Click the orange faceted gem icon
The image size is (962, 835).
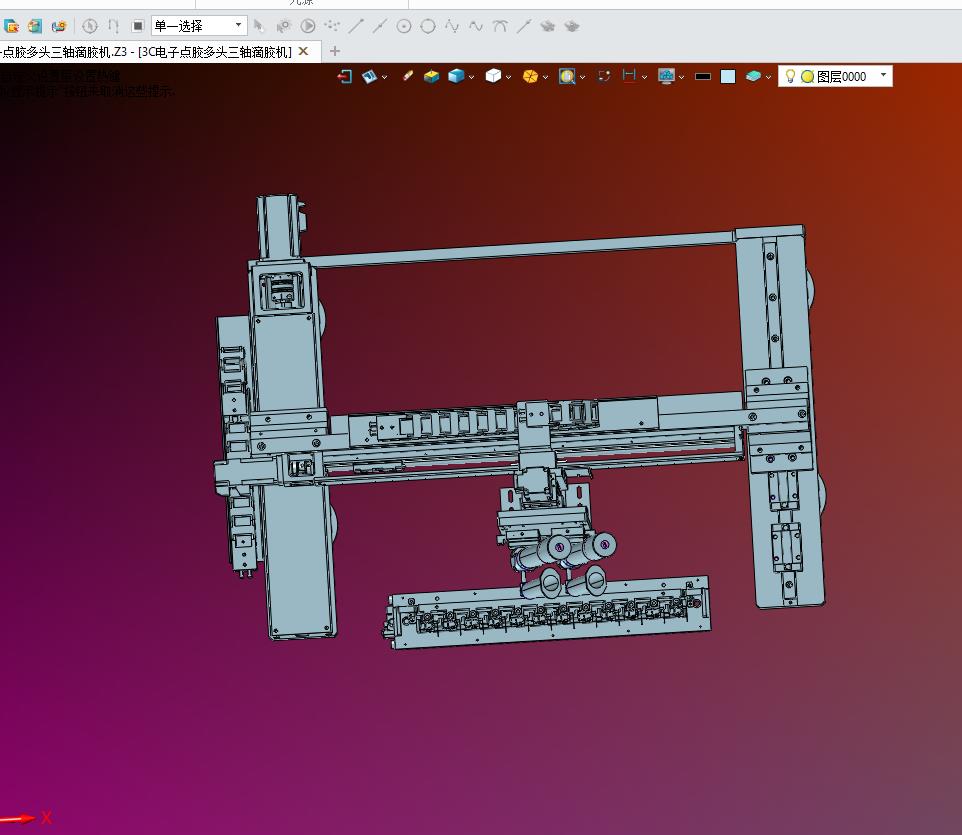coord(530,76)
